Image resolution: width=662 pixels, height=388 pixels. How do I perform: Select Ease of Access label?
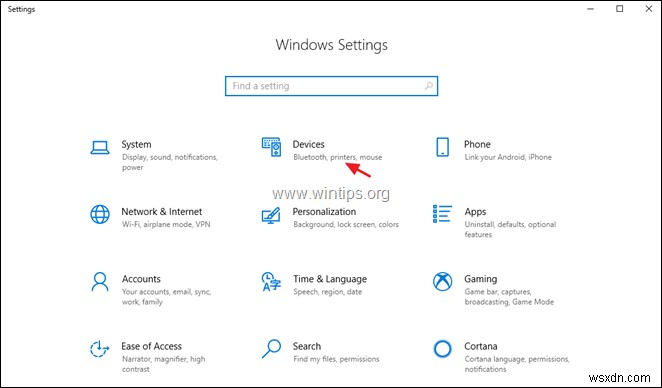[x=152, y=346]
